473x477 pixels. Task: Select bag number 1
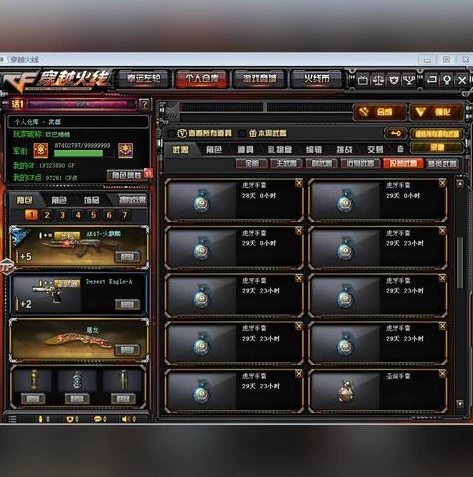pos(31,215)
